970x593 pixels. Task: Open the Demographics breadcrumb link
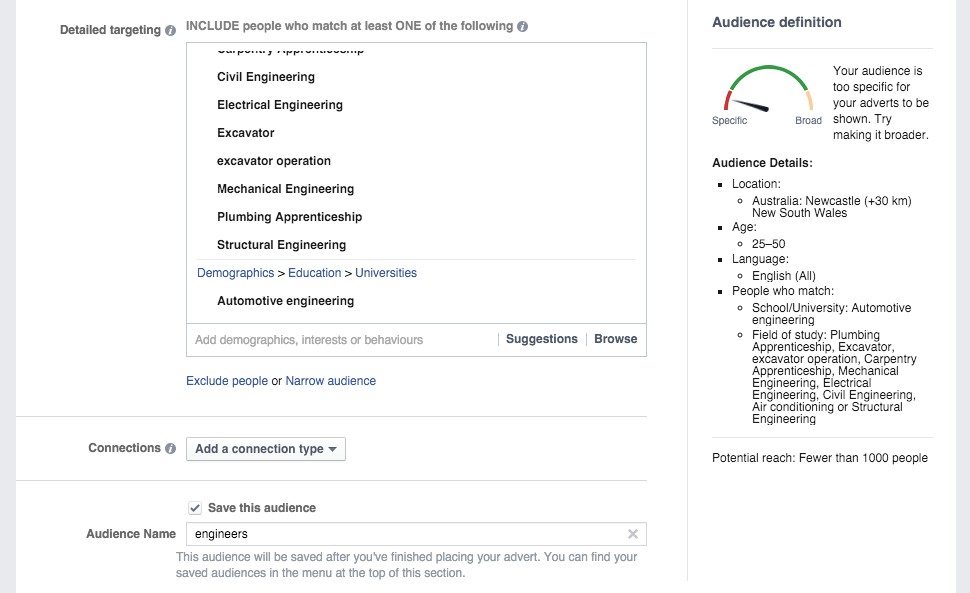pos(235,273)
